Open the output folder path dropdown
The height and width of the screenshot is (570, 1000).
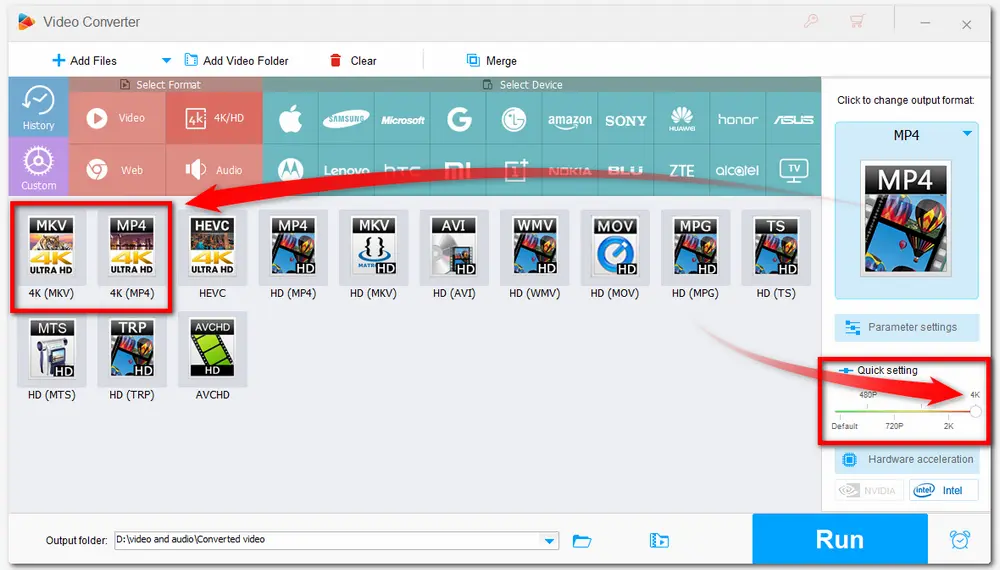(549, 540)
